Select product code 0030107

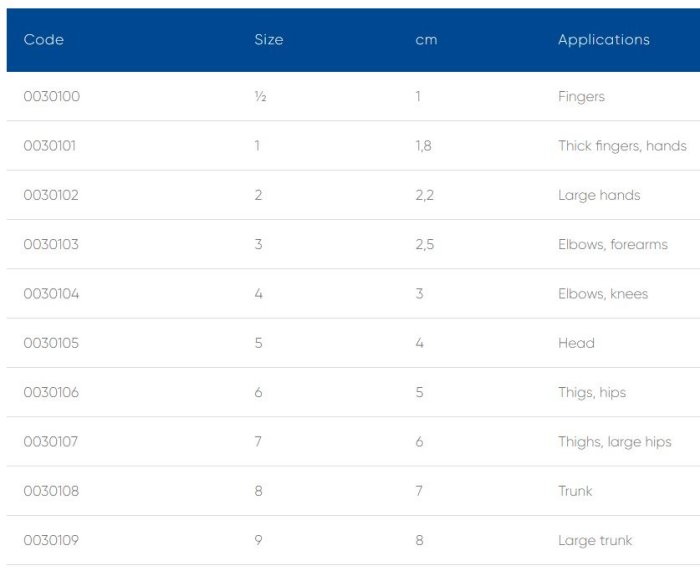click(51, 442)
